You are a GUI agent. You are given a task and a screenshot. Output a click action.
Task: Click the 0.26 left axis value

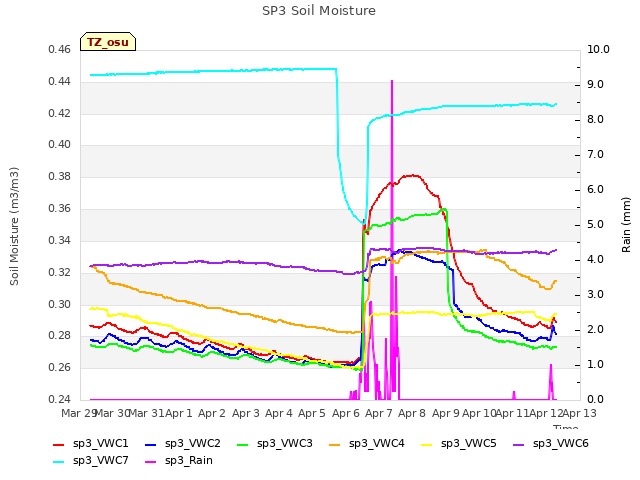[x=60, y=367]
